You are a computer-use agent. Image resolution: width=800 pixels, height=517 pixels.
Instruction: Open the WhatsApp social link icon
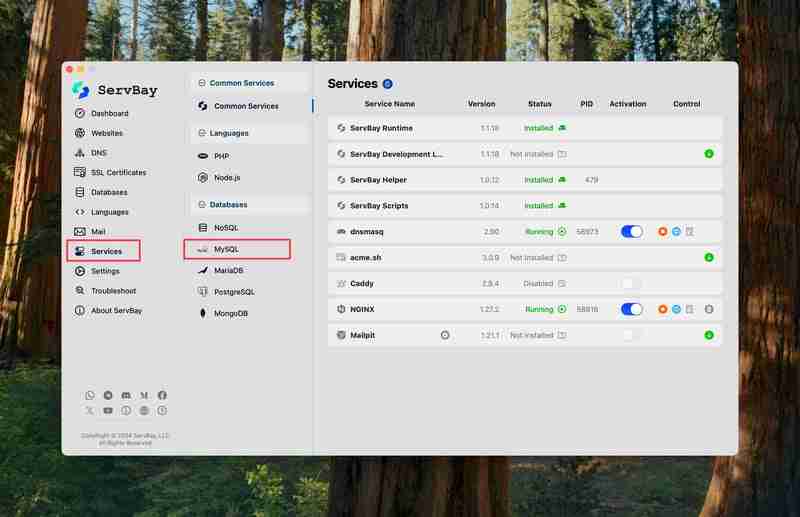(90, 396)
